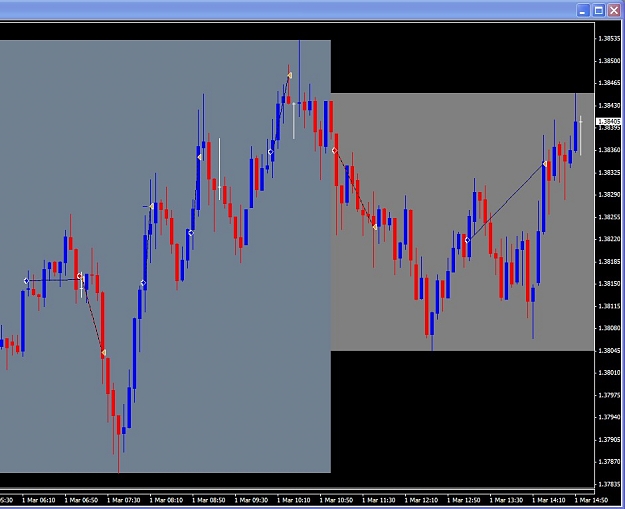Click price axis label 1.38535
This screenshot has height=509, width=625.
coord(609,39)
